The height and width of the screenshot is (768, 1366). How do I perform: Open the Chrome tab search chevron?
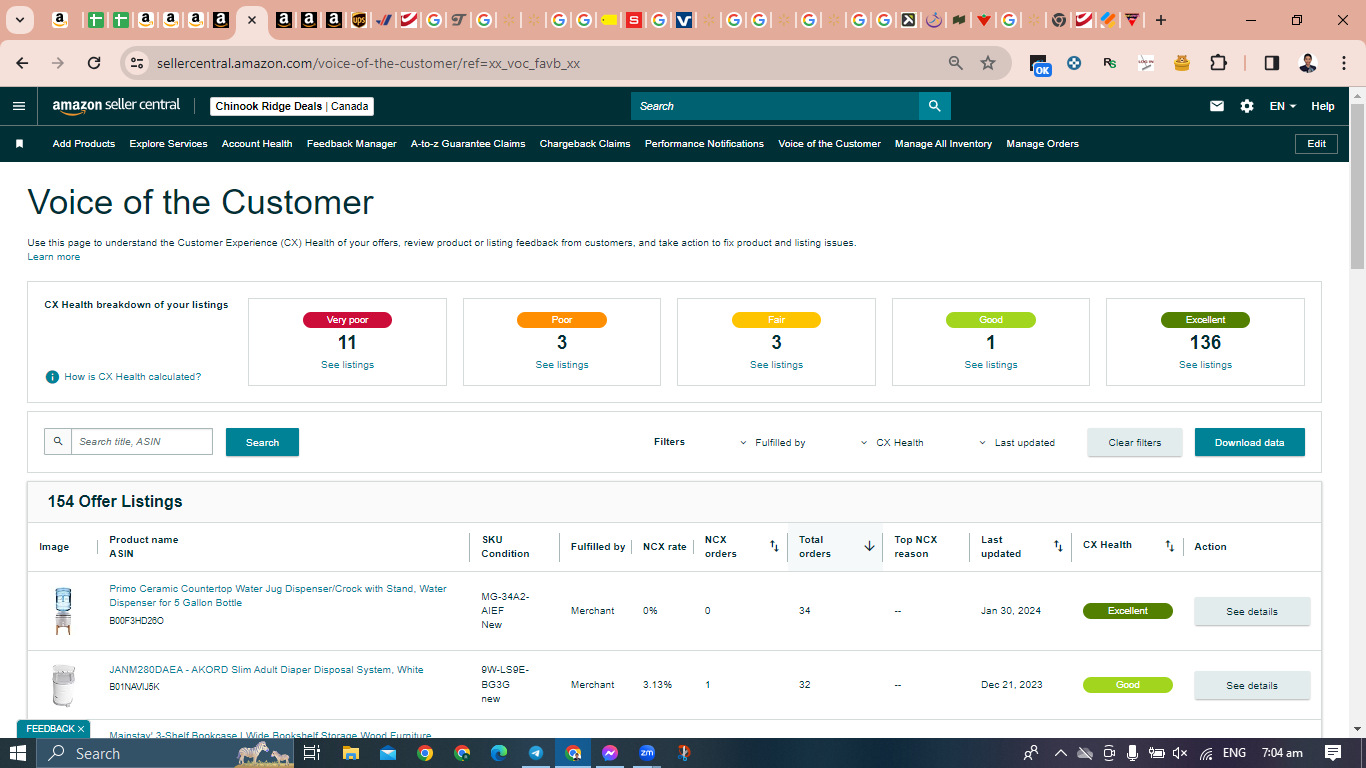[x=19, y=20]
